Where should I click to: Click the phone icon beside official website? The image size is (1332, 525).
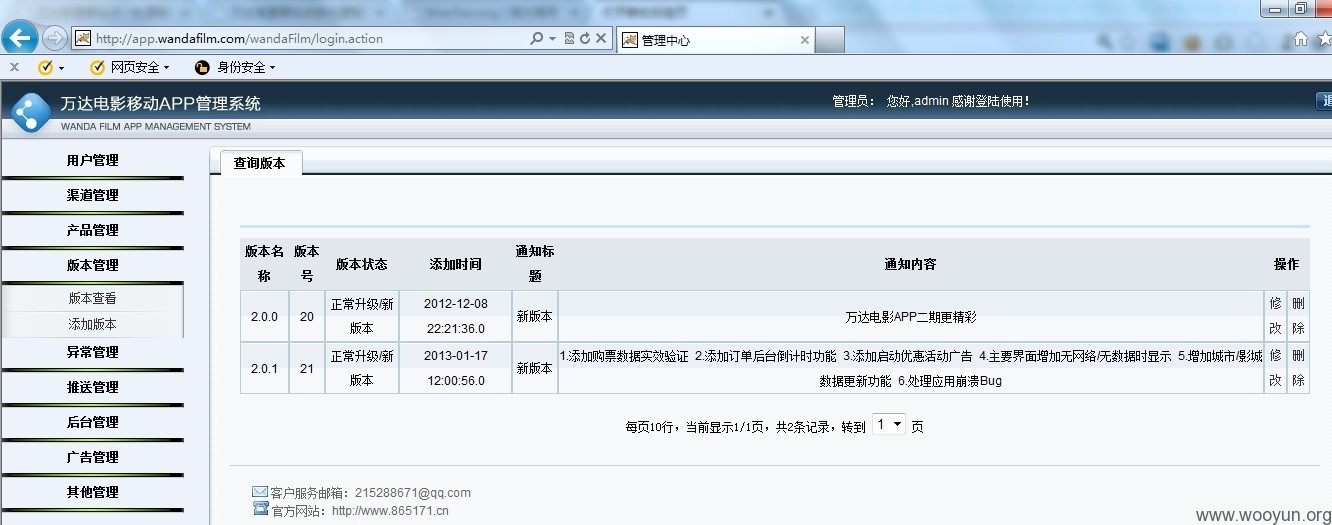click(x=260, y=509)
